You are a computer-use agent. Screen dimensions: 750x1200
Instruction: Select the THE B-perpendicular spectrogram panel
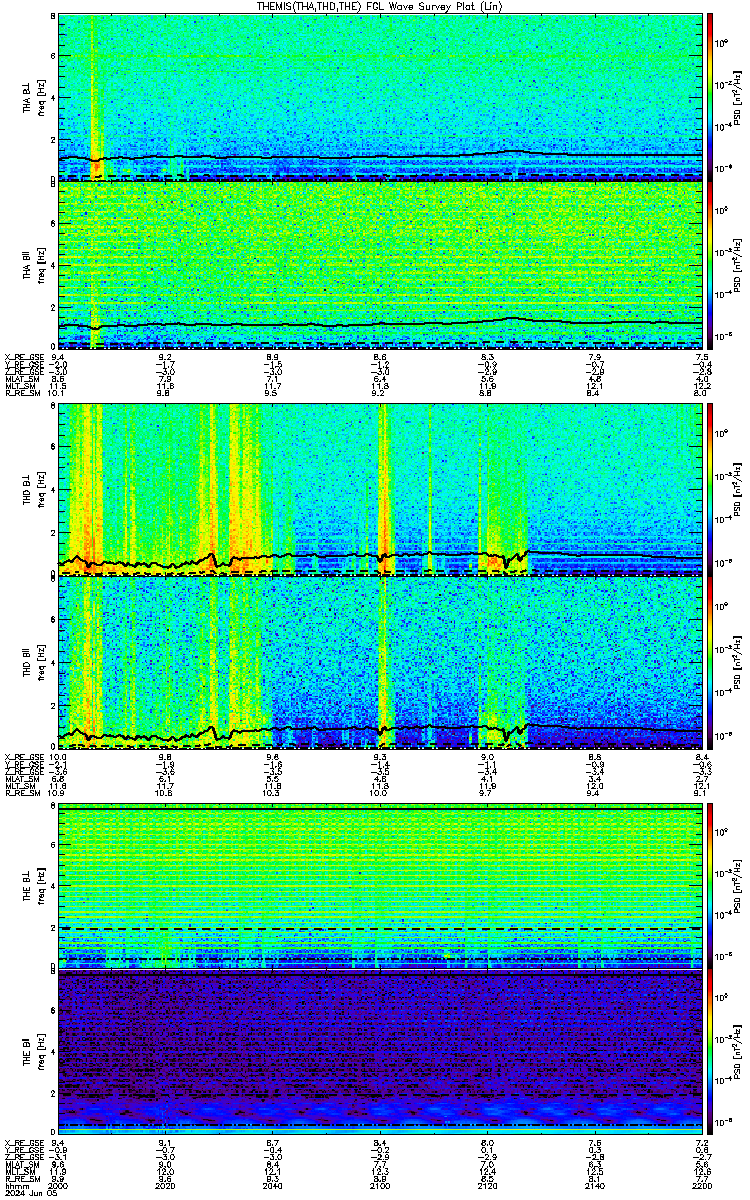(x=380, y=886)
